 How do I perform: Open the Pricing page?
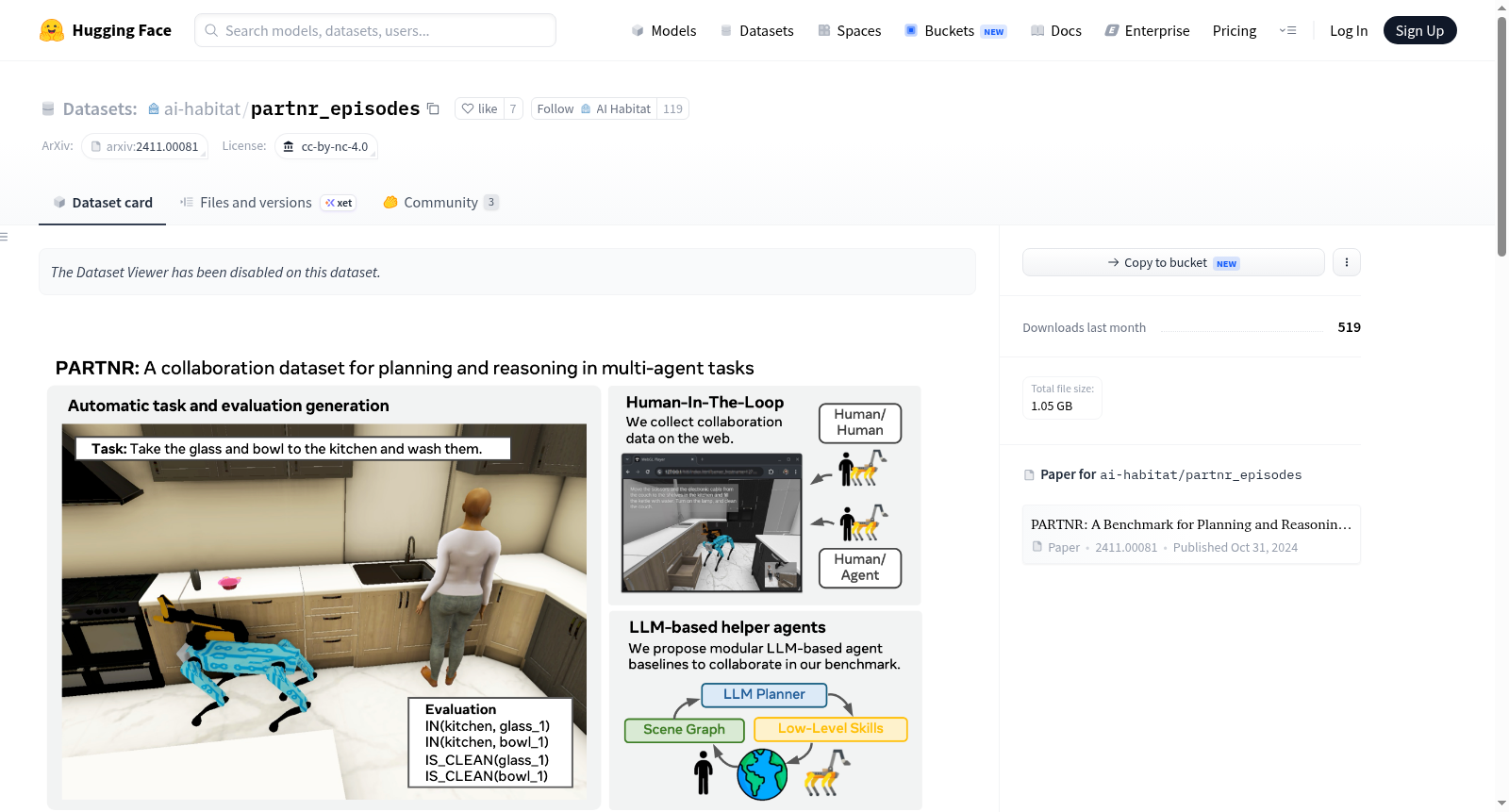click(1234, 30)
